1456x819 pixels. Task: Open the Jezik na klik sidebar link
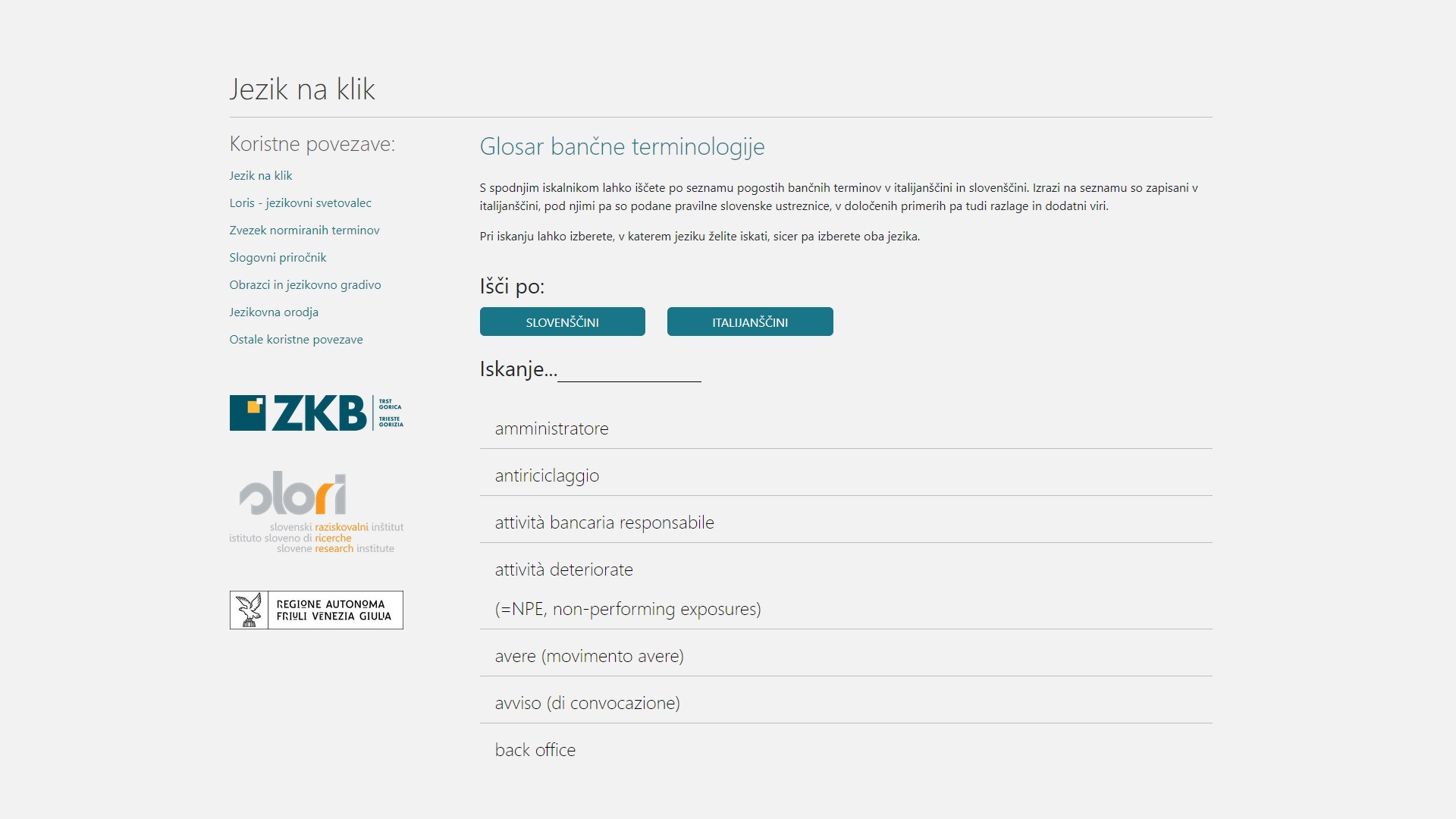tap(260, 175)
